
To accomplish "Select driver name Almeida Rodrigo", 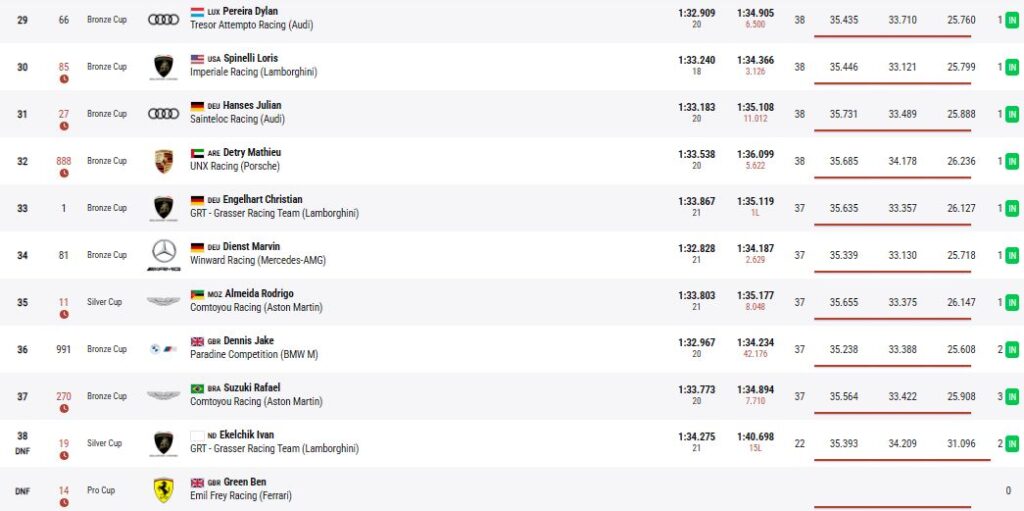I will click(x=259, y=293).
